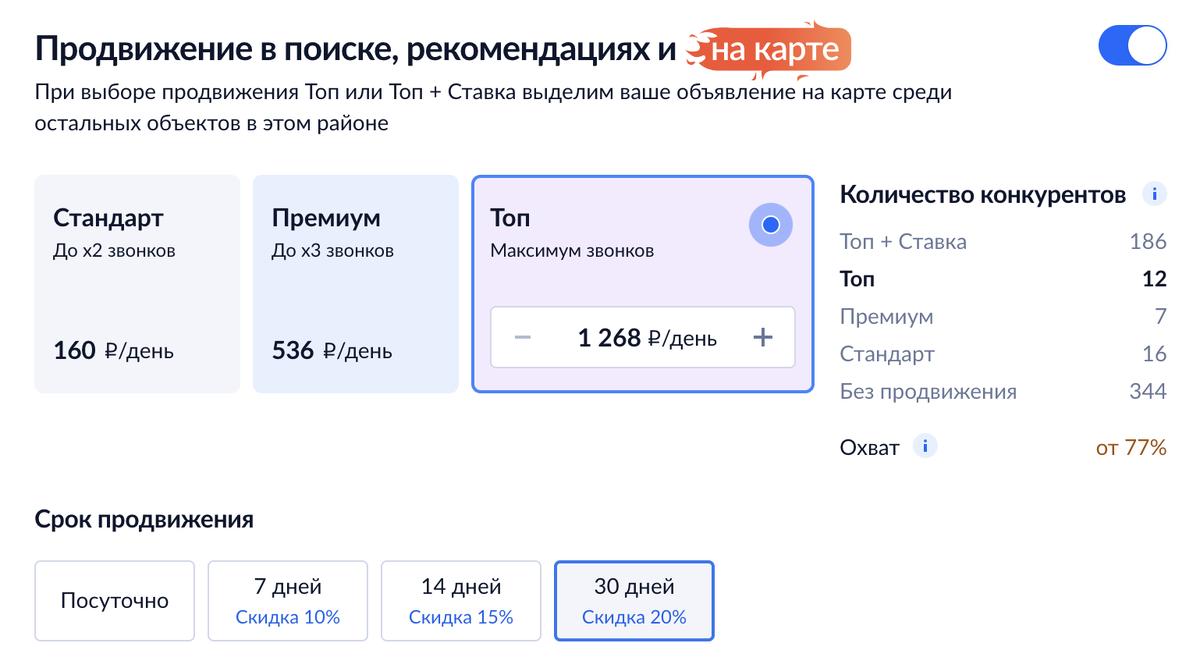The width and height of the screenshot is (1200, 668).
Task: Select the 7 дней period option
Action: pyautogui.click(x=288, y=601)
